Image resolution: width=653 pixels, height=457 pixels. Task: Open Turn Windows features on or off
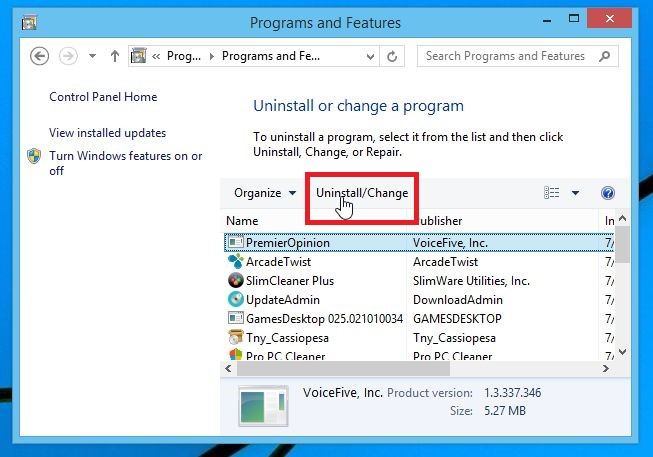(x=125, y=163)
